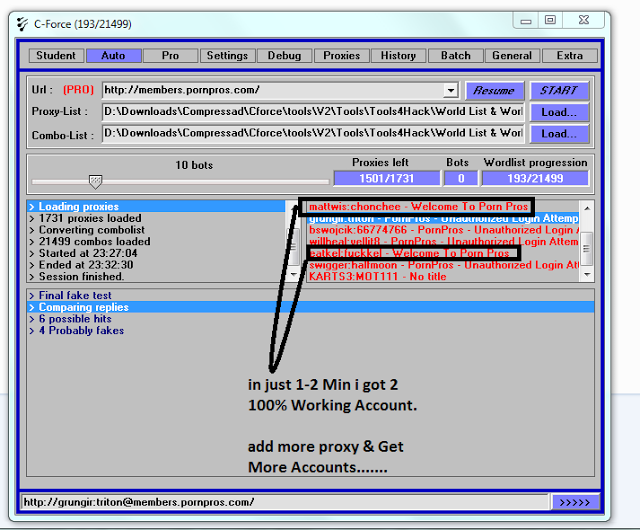Minimize the C-Force window
640x530 pixels.
point(526,20)
